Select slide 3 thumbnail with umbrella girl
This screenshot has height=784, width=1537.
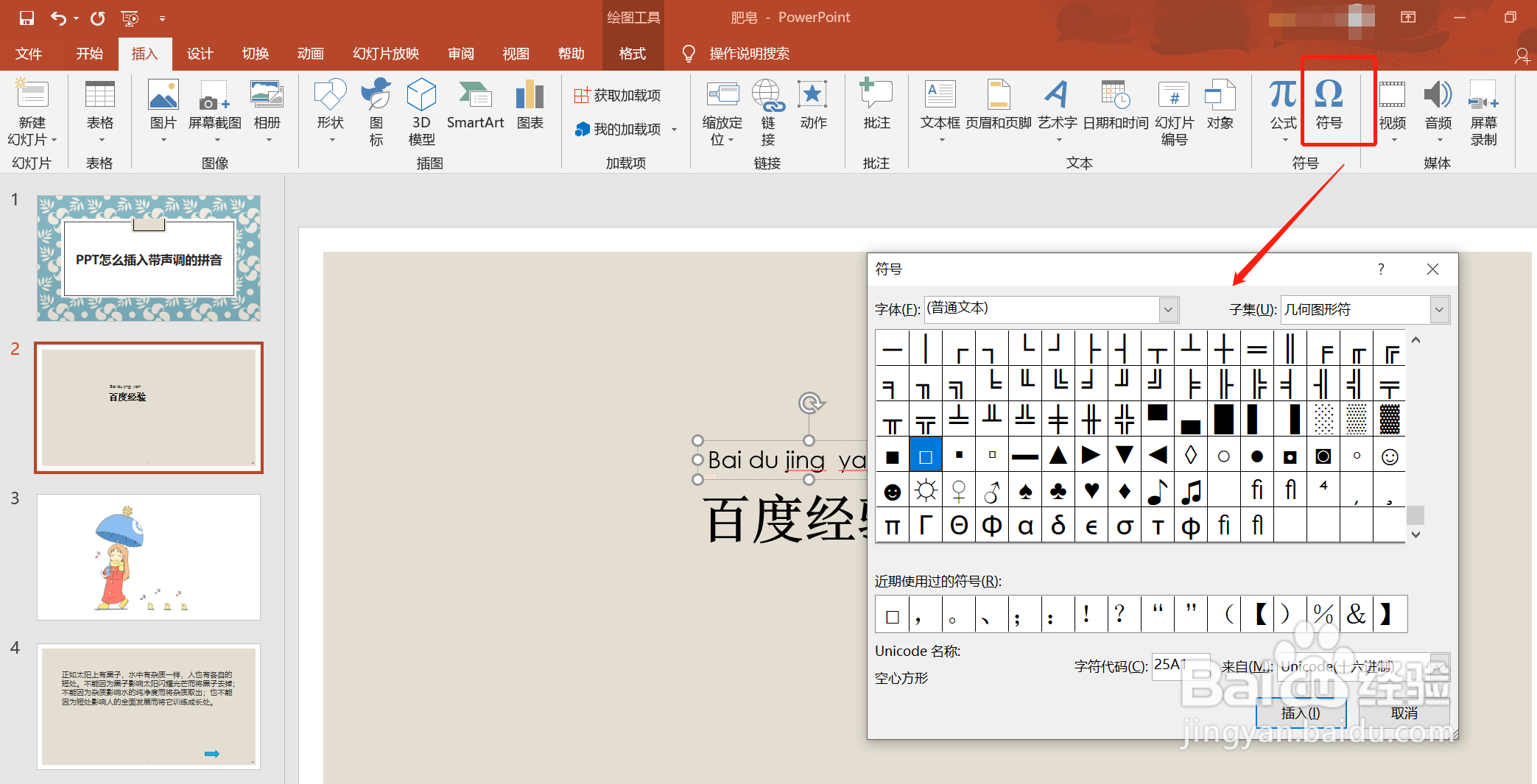[149, 557]
